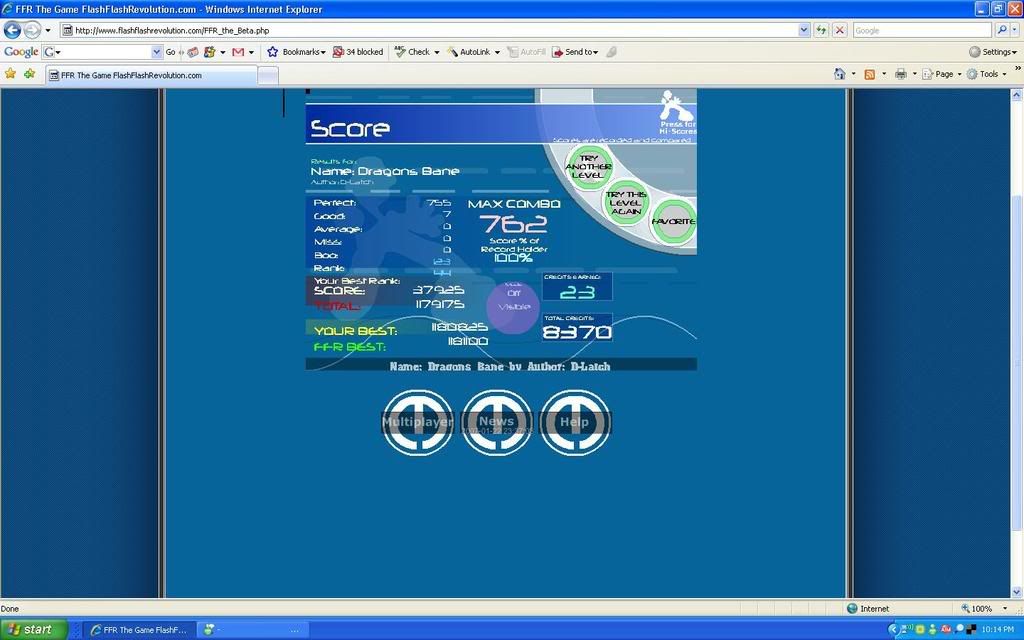Open the Page menu
The image size is (1024, 640).
coord(942,74)
